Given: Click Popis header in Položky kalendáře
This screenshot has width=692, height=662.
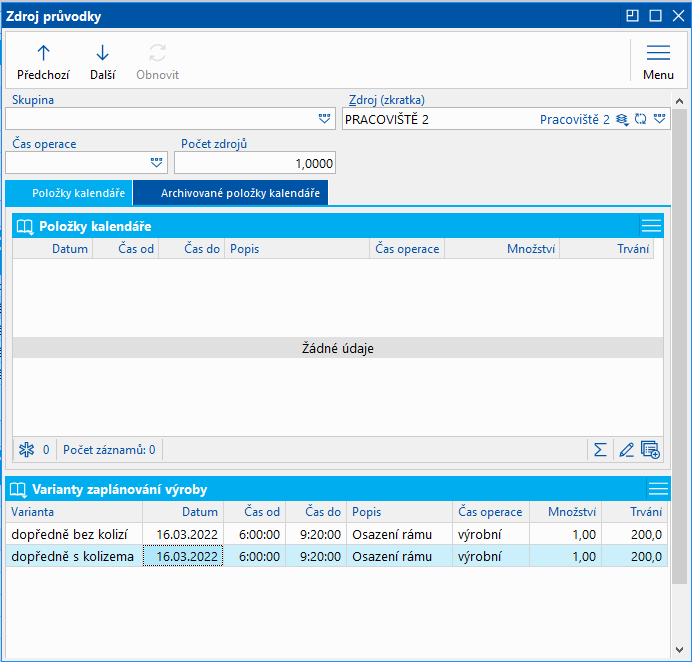Looking at the screenshot, I should click(297, 249).
